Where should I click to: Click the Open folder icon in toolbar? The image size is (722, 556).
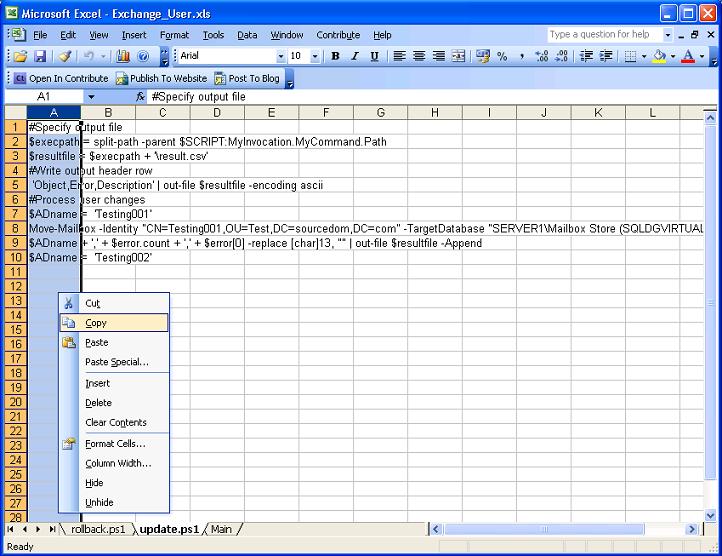click(x=22, y=57)
